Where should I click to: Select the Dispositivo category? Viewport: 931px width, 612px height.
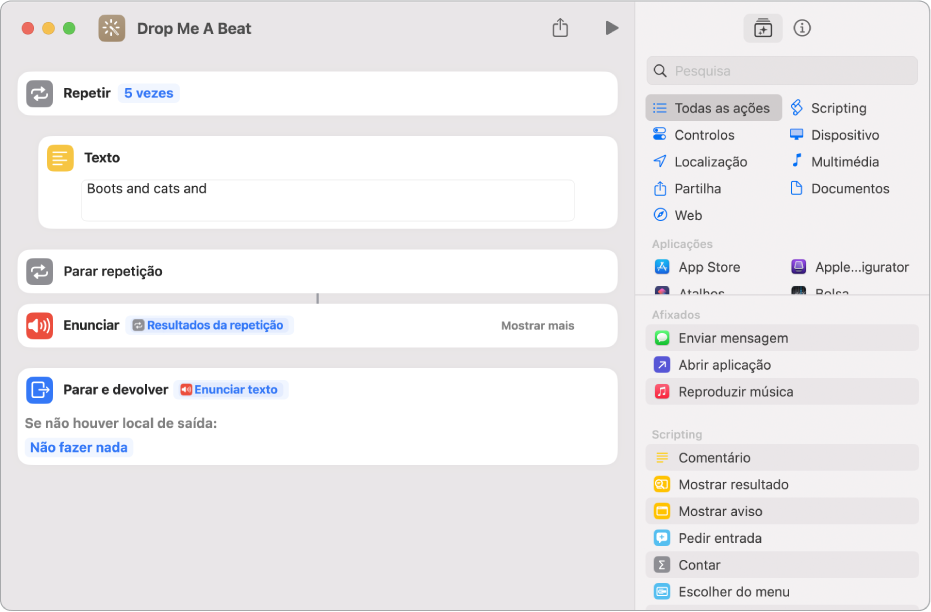pyautogui.click(x=834, y=135)
